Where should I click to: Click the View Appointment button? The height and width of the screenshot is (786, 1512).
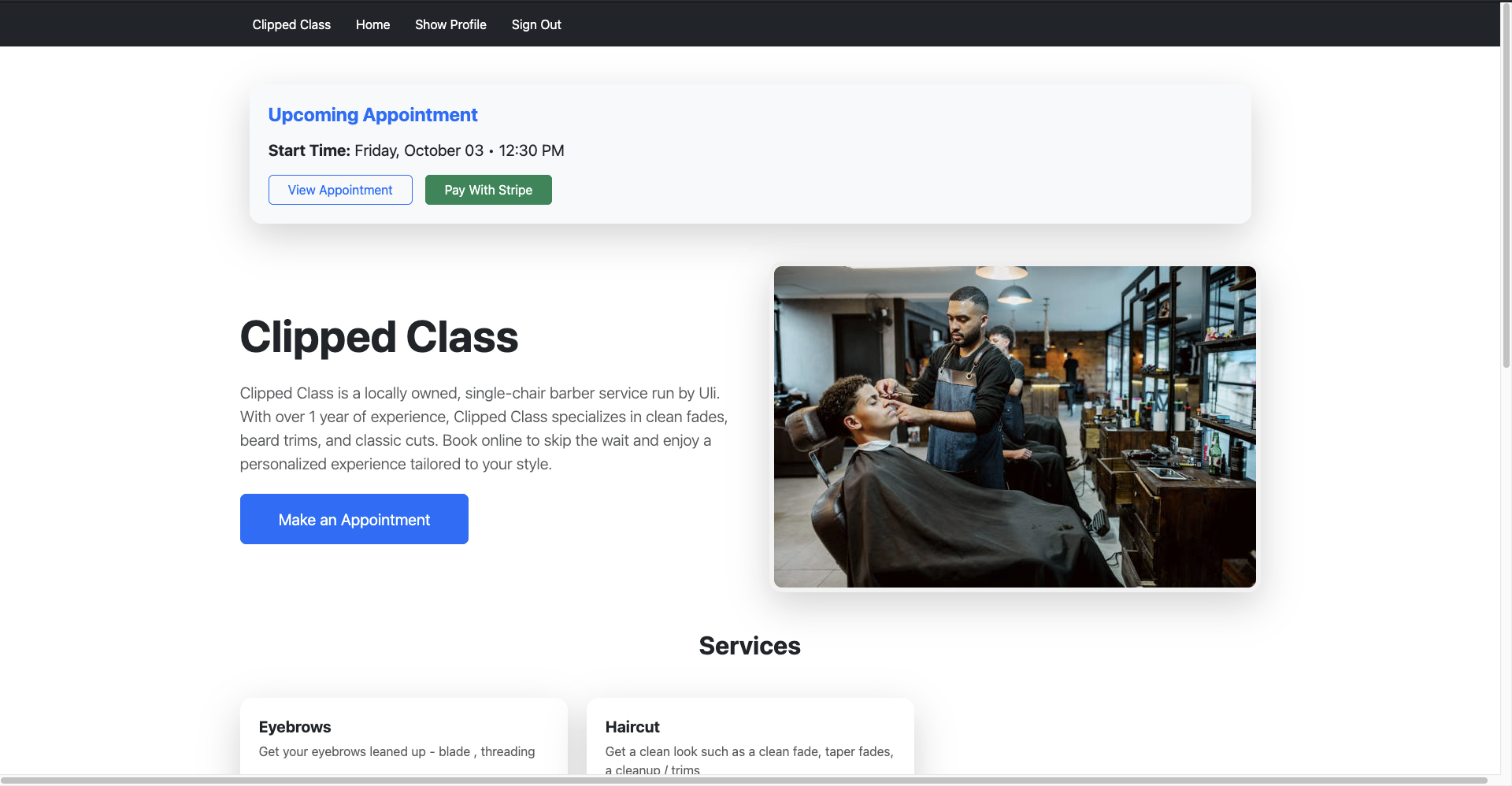click(x=340, y=190)
